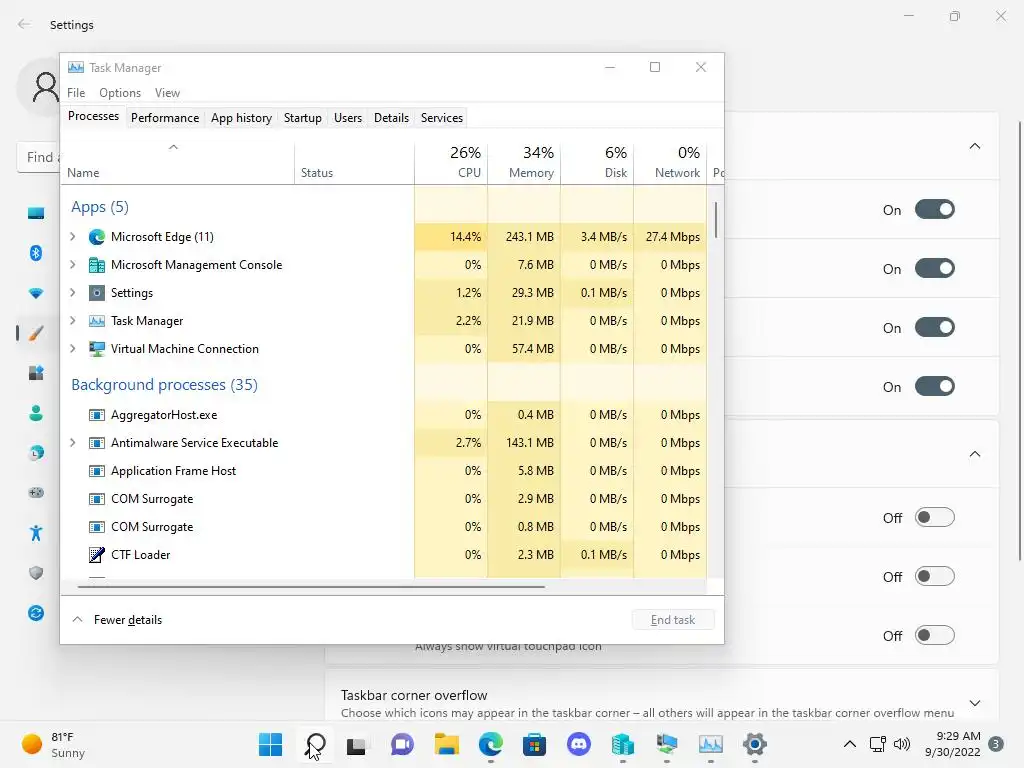This screenshot has height=768, width=1024.
Task: Switch to Task Manager via taskbar icon
Action: pos(711,744)
